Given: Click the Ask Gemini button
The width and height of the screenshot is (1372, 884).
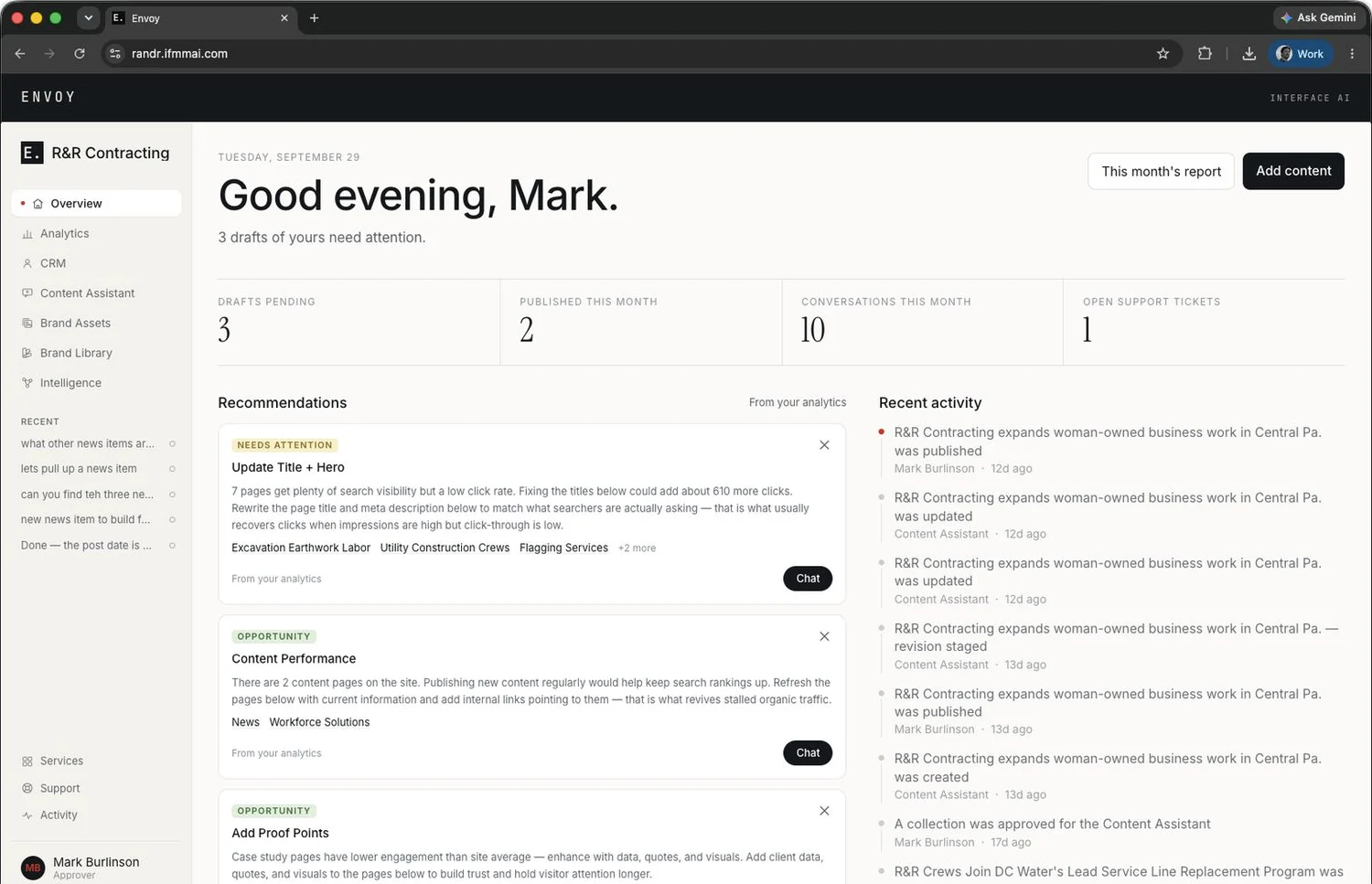Looking at the screenshot, I should click(x=1317, y=17).
